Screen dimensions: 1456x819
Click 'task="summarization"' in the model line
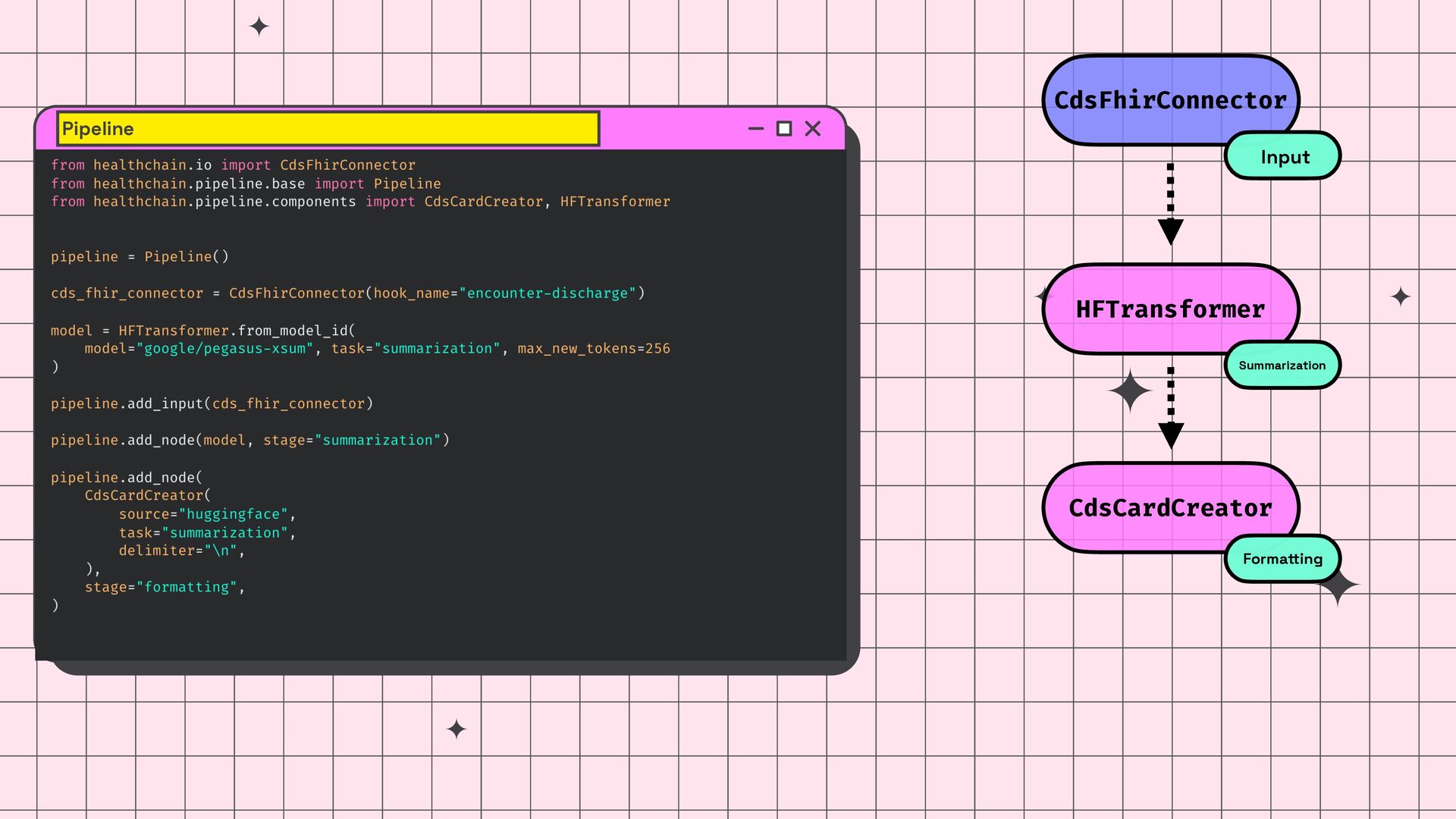416,349
